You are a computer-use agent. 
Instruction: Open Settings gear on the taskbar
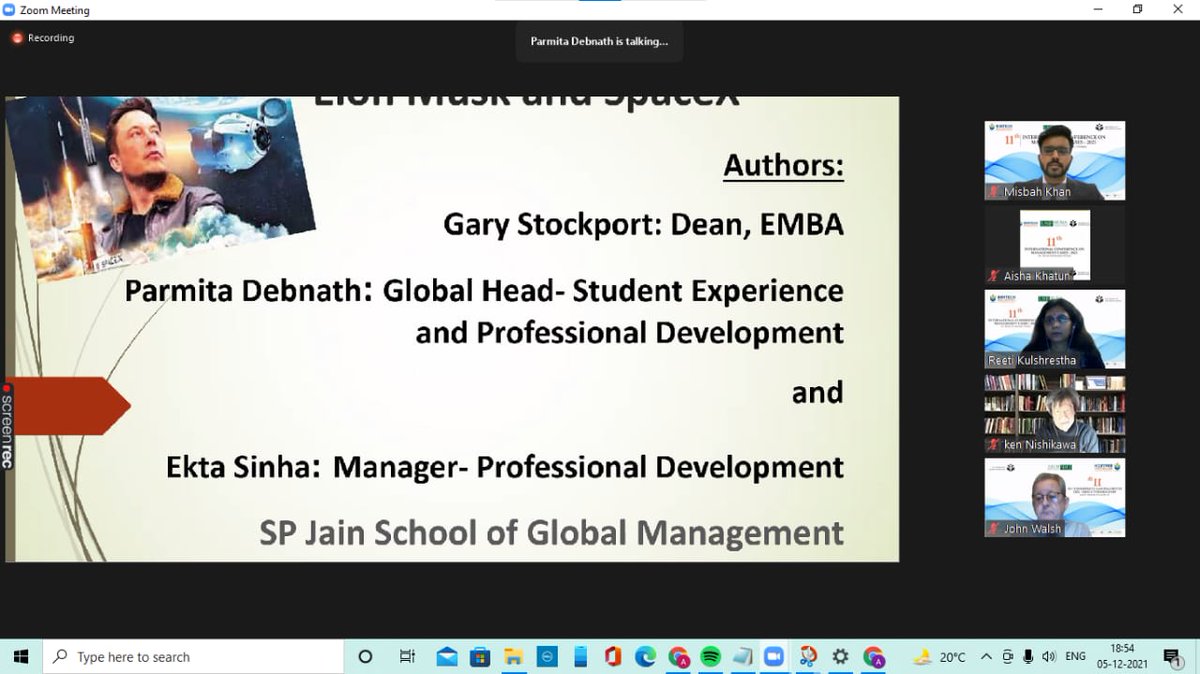tap(841, 657)
